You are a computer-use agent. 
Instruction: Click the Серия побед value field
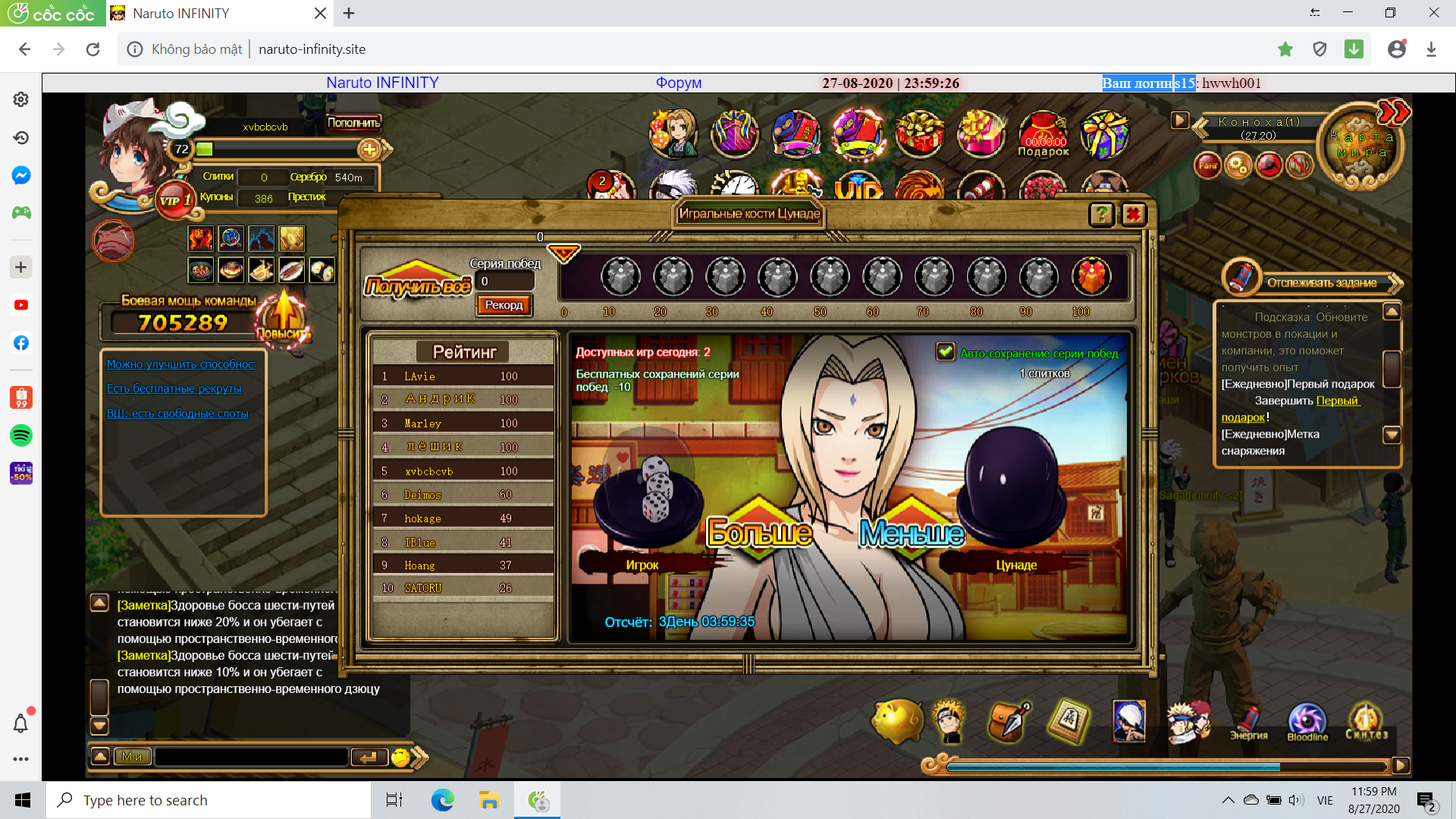pyautogui.click(x=507, y=281)
